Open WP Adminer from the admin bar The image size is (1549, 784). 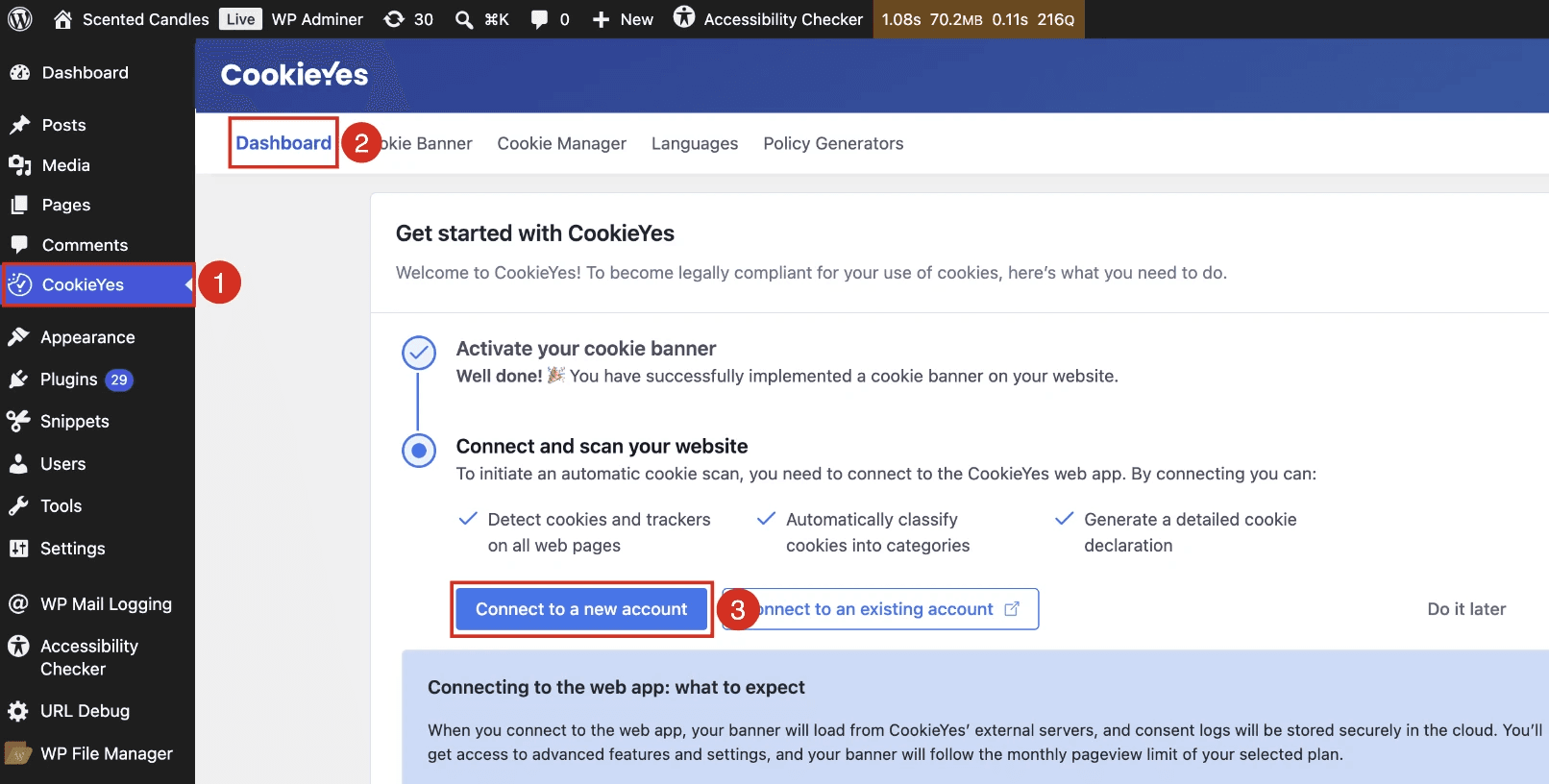[x=317, y=19]
